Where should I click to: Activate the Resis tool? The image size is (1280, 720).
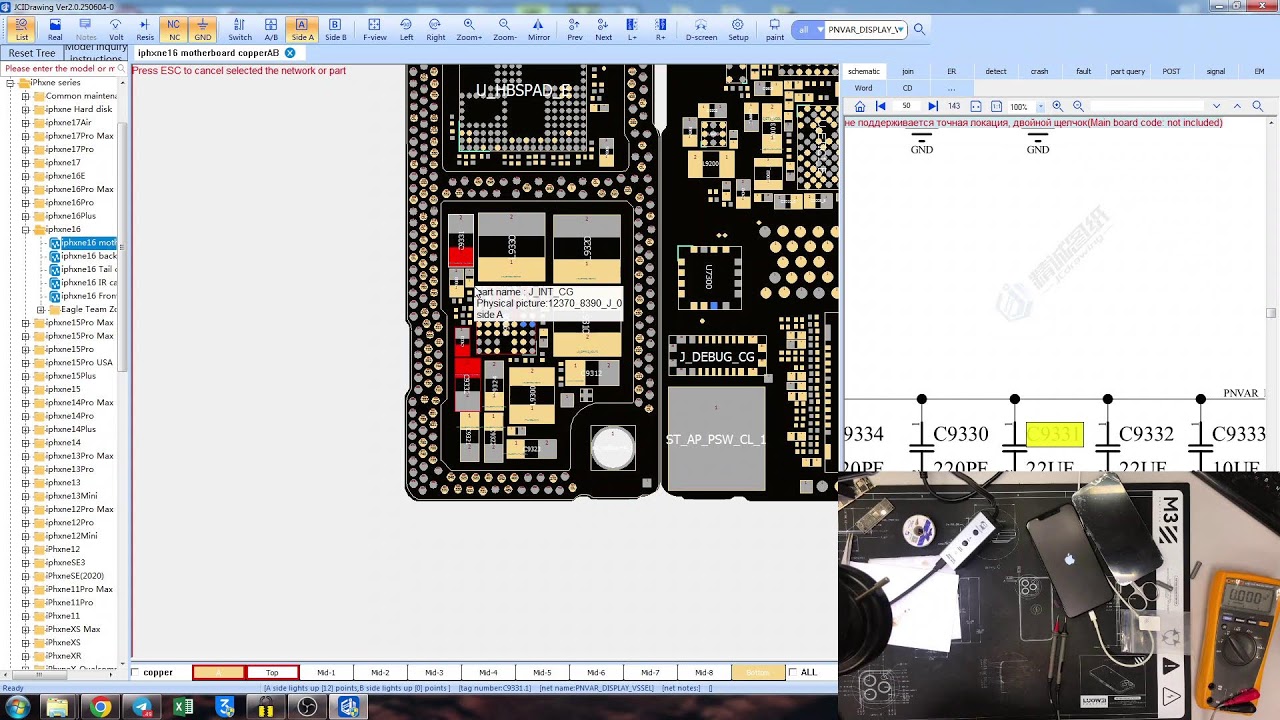(x=145, y=29)
